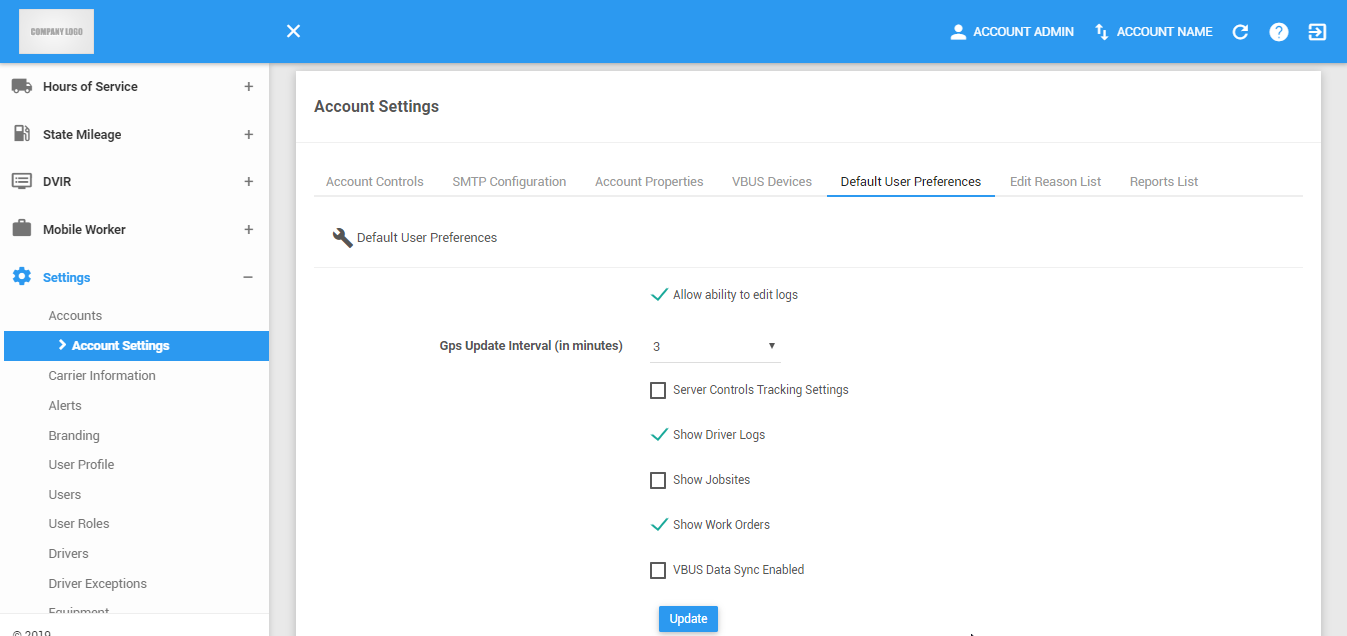This screenshot has height=636, width=1347.
Task: Click the company logo image
Action: click(56, 32)
